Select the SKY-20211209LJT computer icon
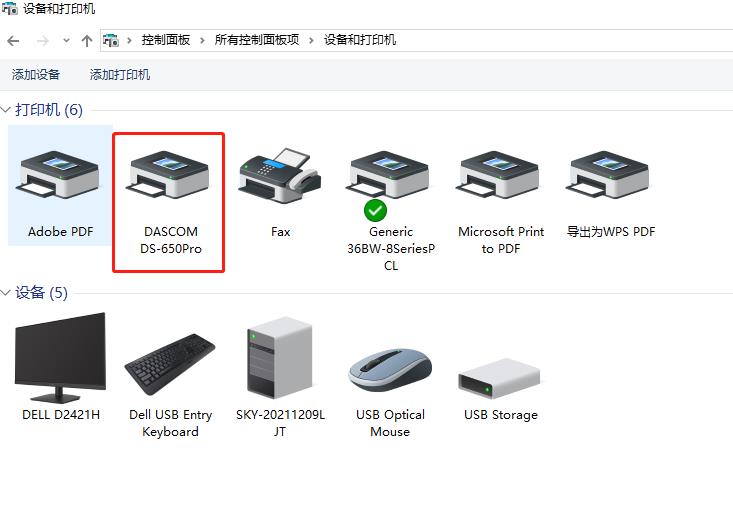Screen dimensions: 733x526 [x=280, y=358]
